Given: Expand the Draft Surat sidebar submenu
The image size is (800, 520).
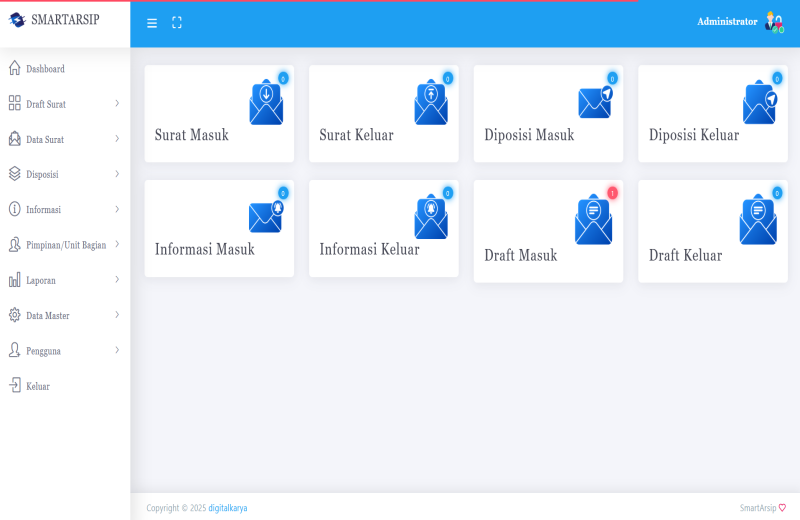Looking at the screenshot, I should coord(64,104).
